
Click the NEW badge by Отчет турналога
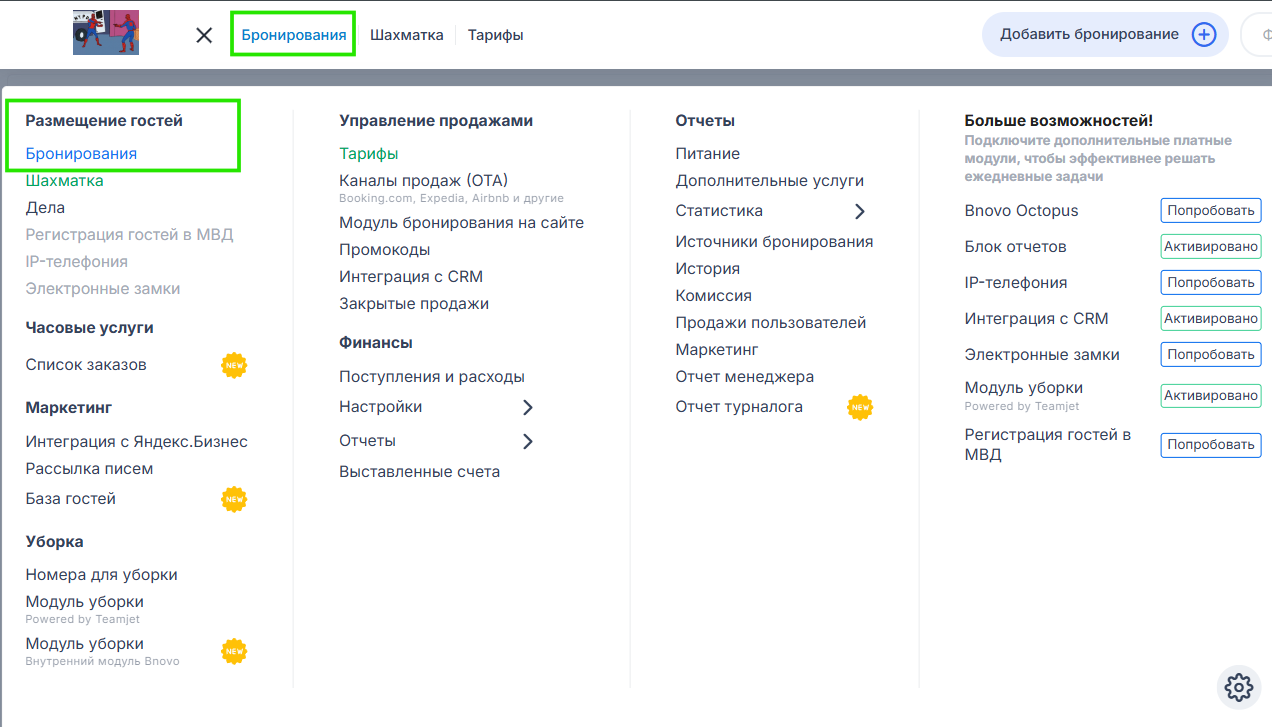tap(860, 407)
